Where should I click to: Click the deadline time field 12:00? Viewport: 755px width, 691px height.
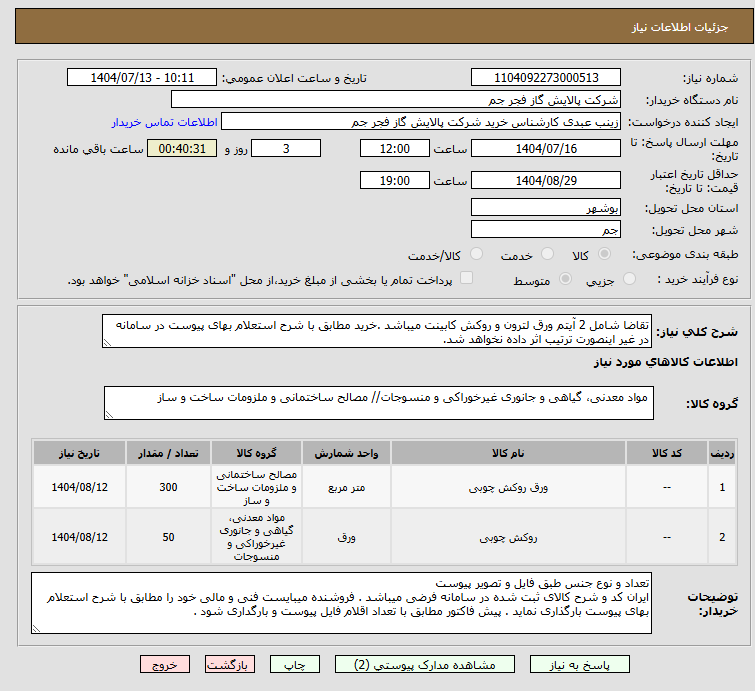(x=395, y=148)
